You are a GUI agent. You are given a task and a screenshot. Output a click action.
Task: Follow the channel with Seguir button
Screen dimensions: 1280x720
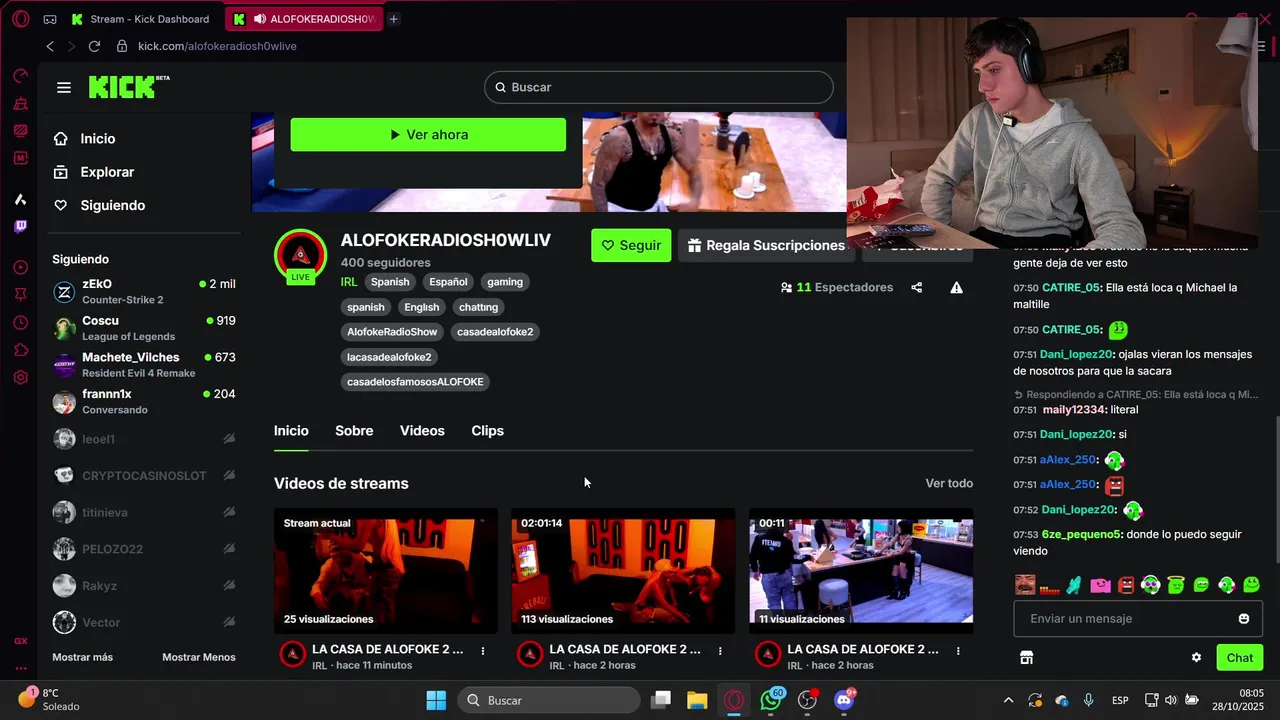pyautogui.click(x=631, y=245)
